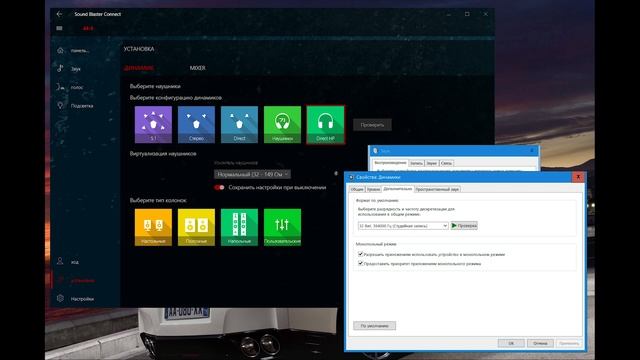Image resolution: width=640 pixels, height=360 pixels.
Task: Choose the Настольные desktop speakers tile
Action: [153, 227]
